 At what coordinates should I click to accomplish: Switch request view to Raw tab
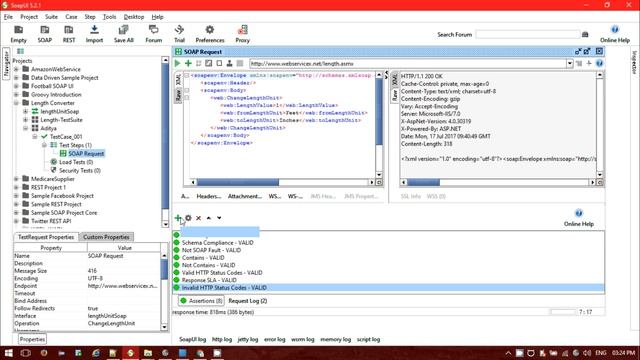pyautogui.click(x=178, y=96)
